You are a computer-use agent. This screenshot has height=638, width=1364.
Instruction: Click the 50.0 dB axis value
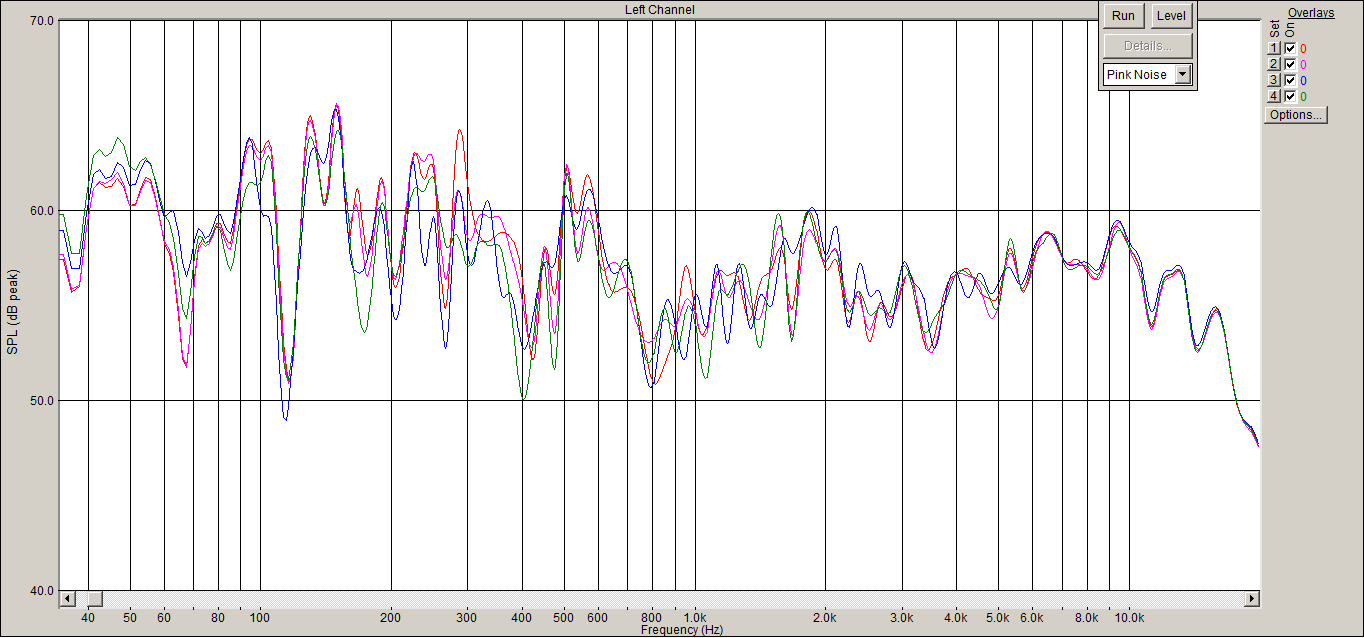click(42, 400)
